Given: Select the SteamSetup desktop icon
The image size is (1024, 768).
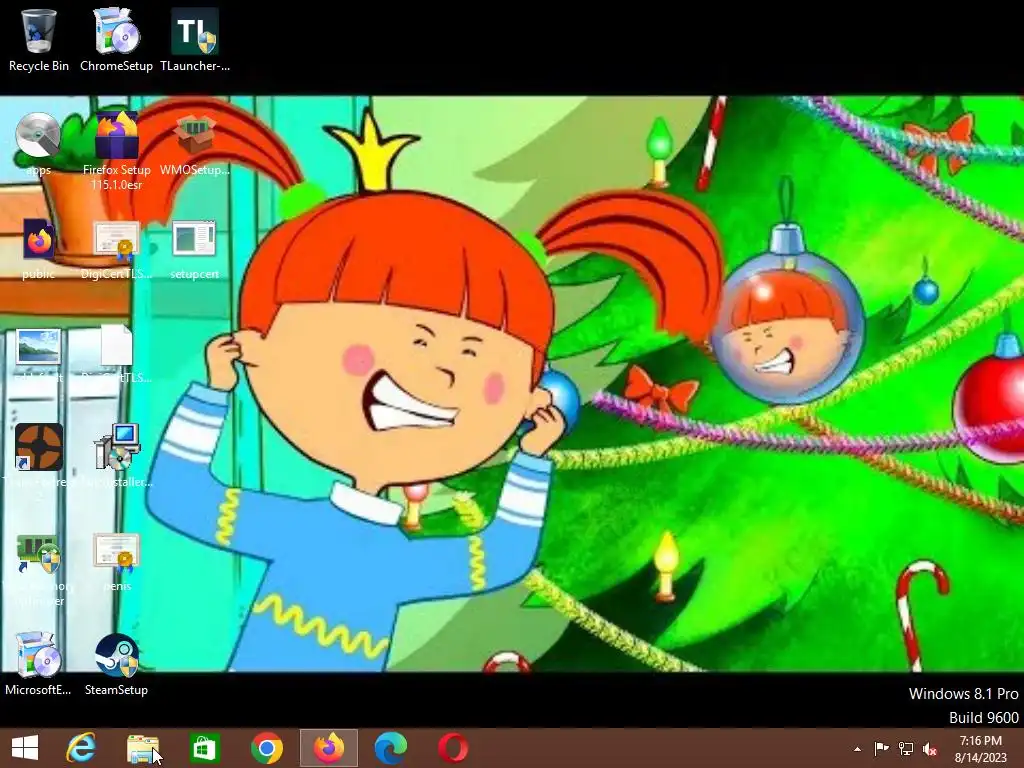Looking at the screenshot, I should tap(116, 663).
